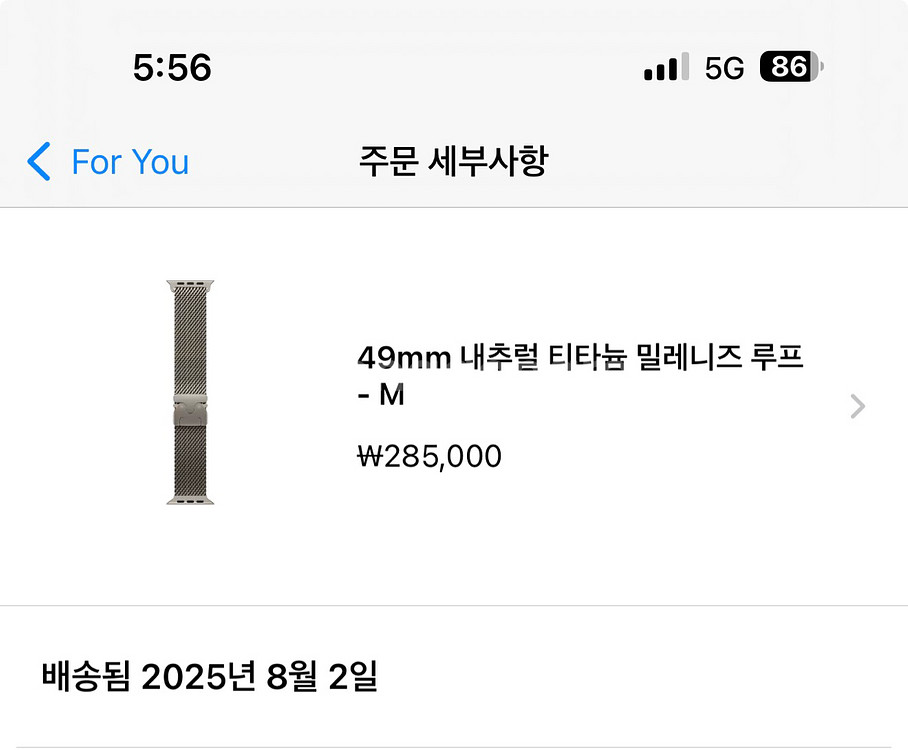Open the Milanese loop band thumbnail
This screenshot has height=750, width=908.
coord(190,392)
